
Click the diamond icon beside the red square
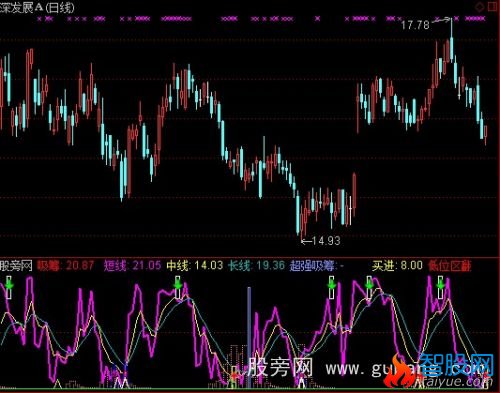click(480, 6)
